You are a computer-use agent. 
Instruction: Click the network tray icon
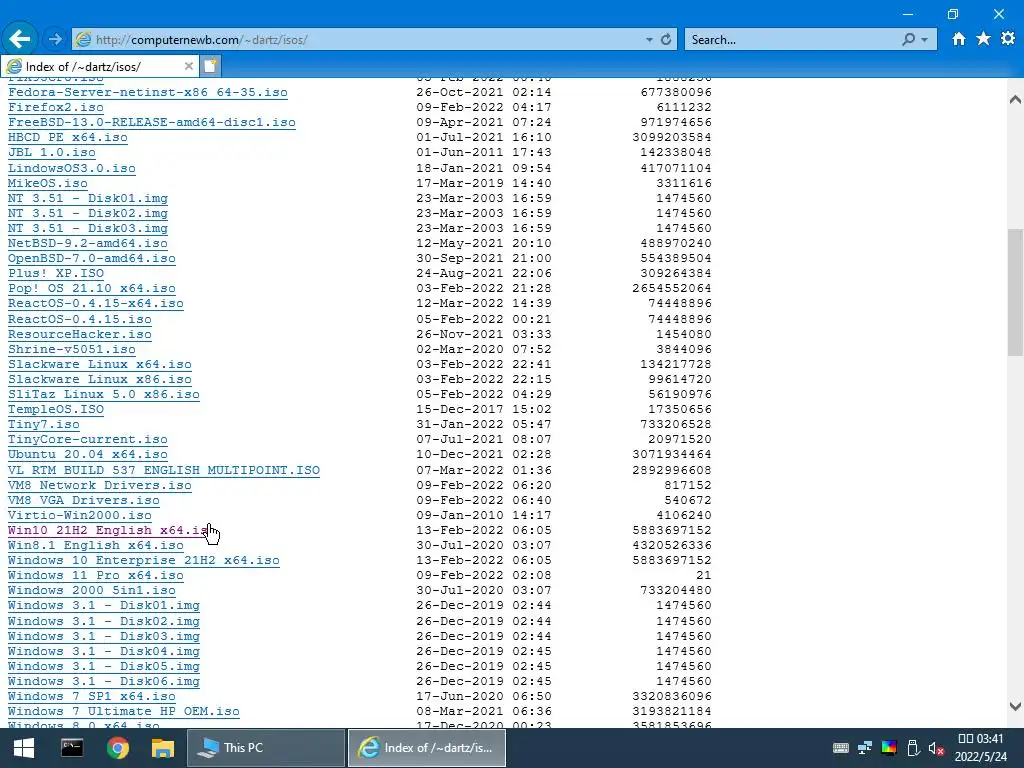point(865,748)
